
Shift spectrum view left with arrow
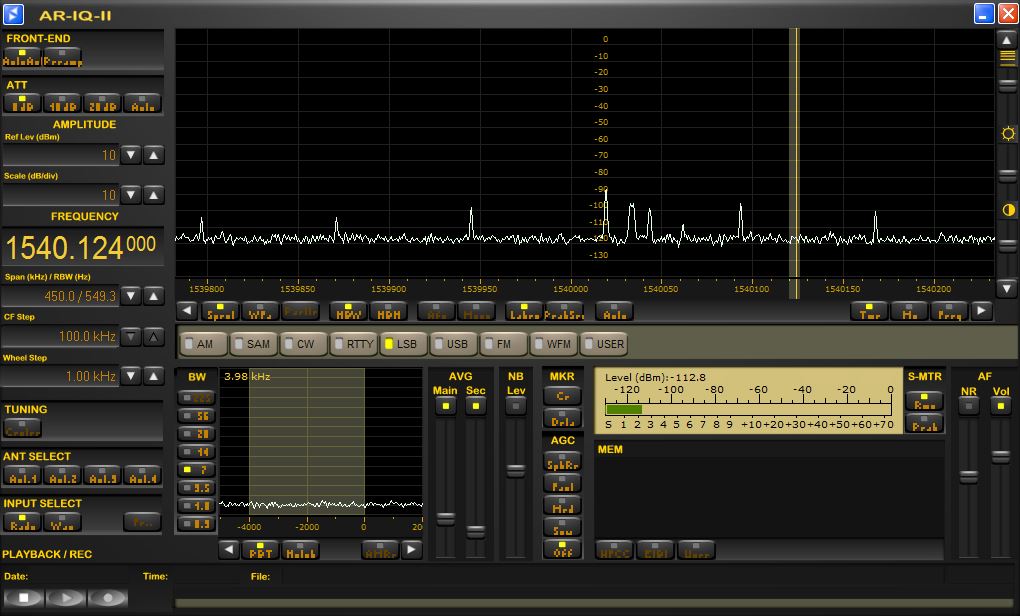(187, 311)
